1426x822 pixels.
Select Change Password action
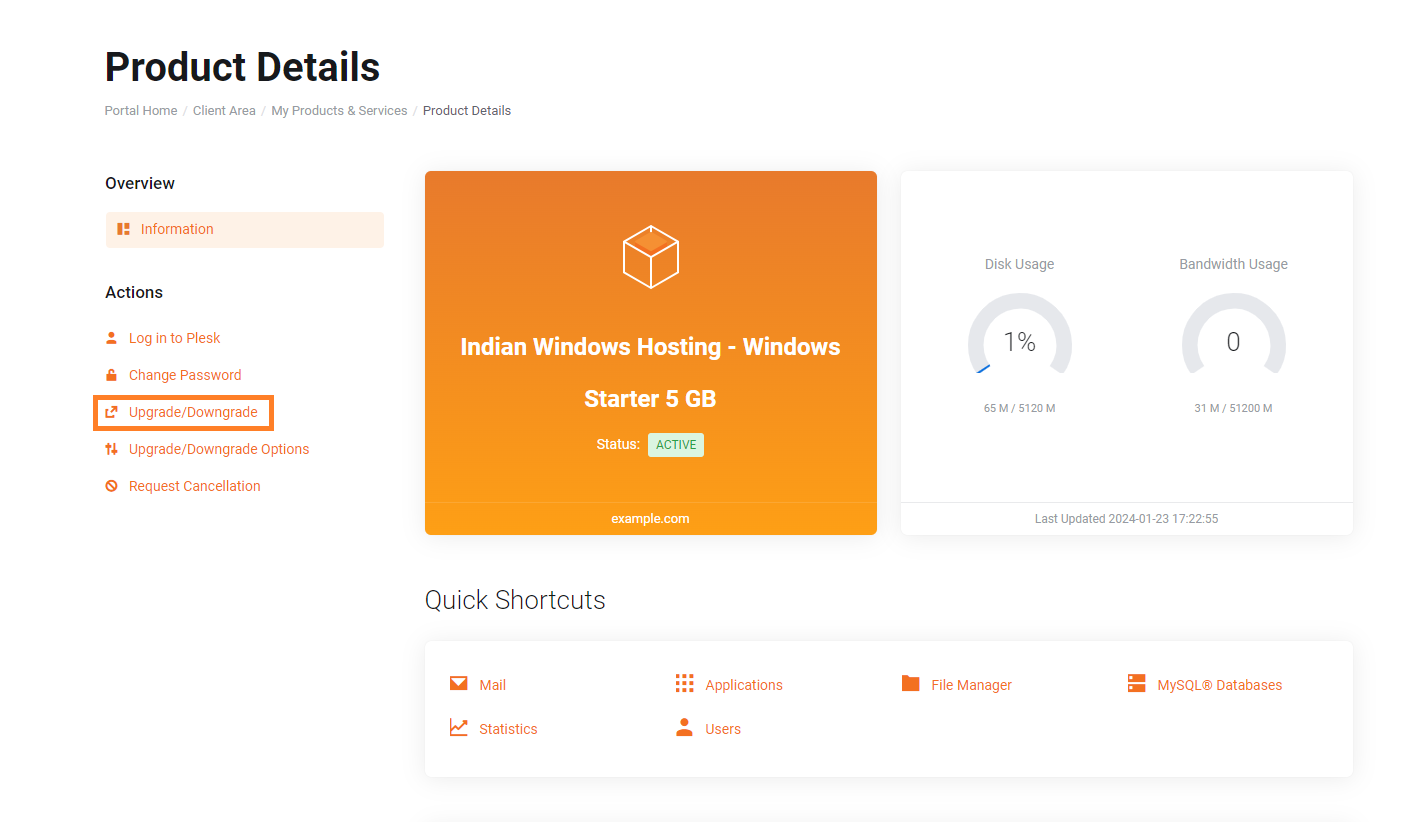(185, 375)
